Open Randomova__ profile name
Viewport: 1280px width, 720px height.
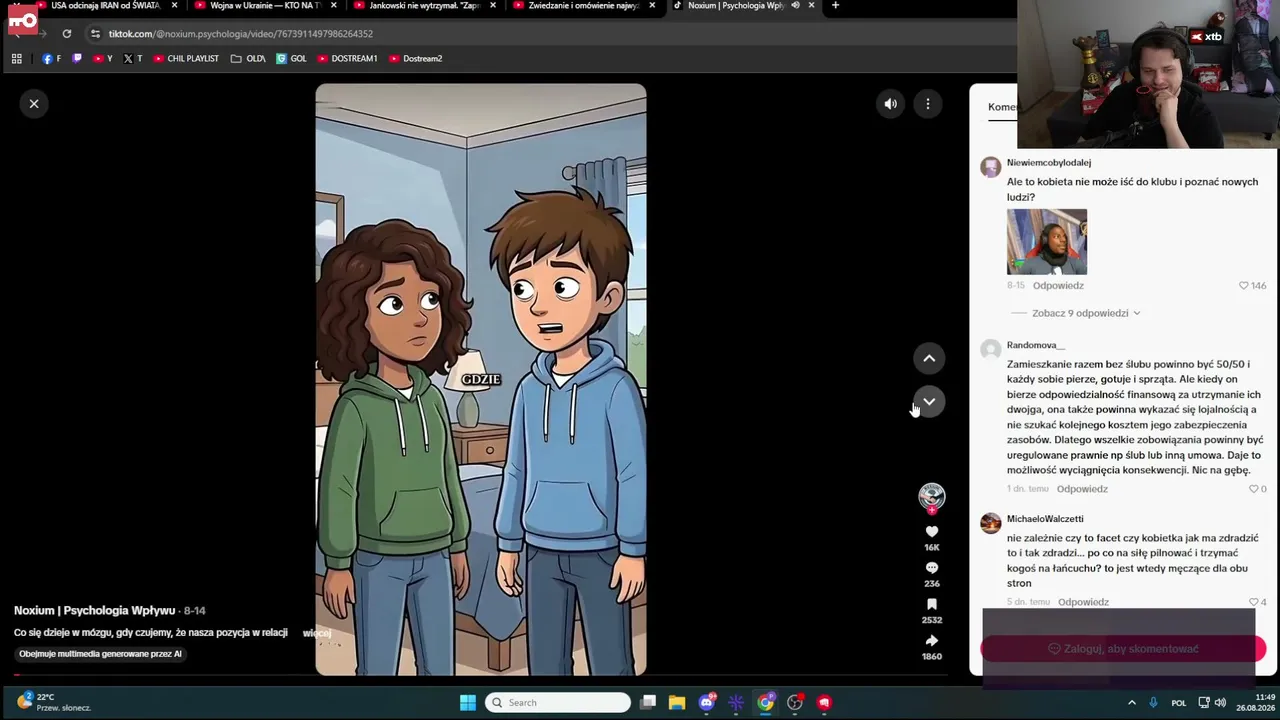pos(1036,345)
